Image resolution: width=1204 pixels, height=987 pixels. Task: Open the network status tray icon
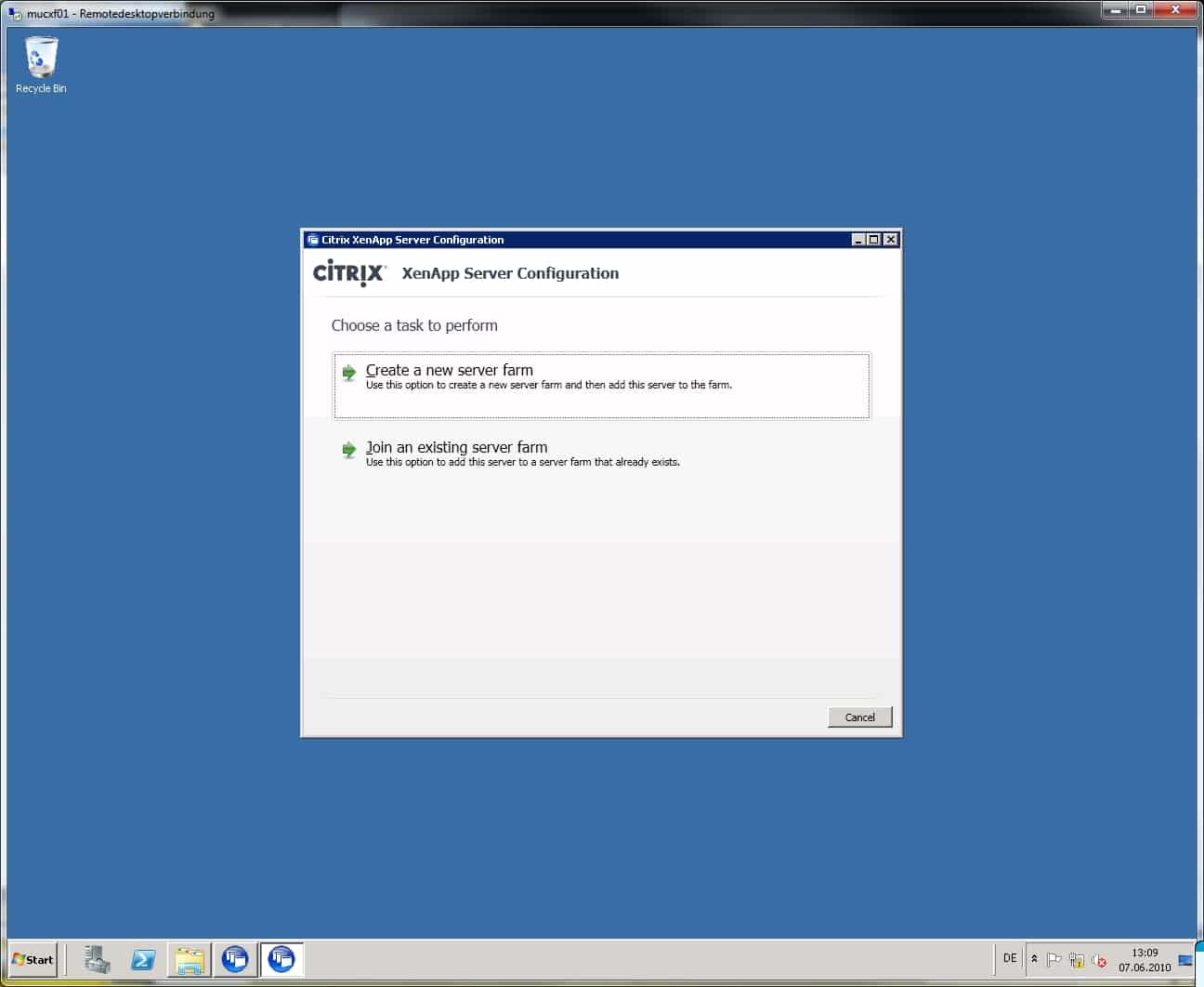click(x=1077, y=960)
